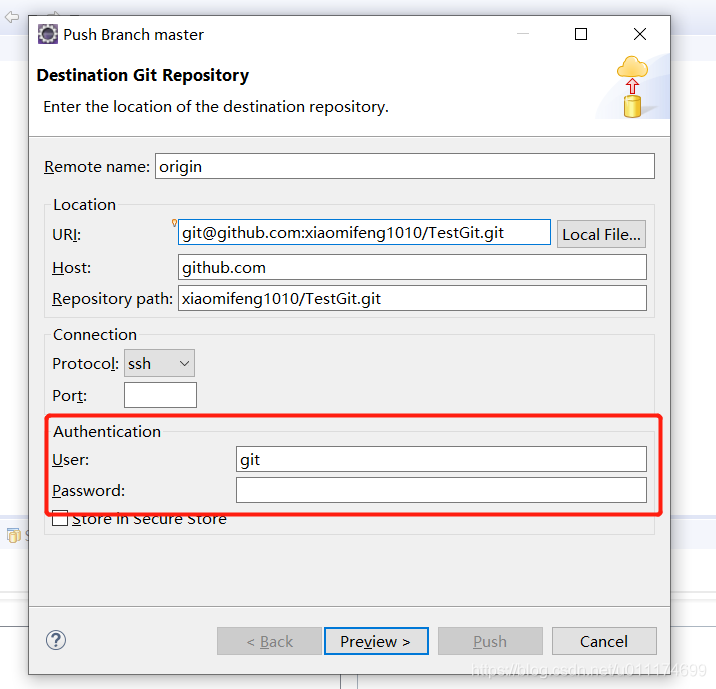Click the Local File... button
The width and height of the screenshot is (716, 689).
[x=601, y=234]
